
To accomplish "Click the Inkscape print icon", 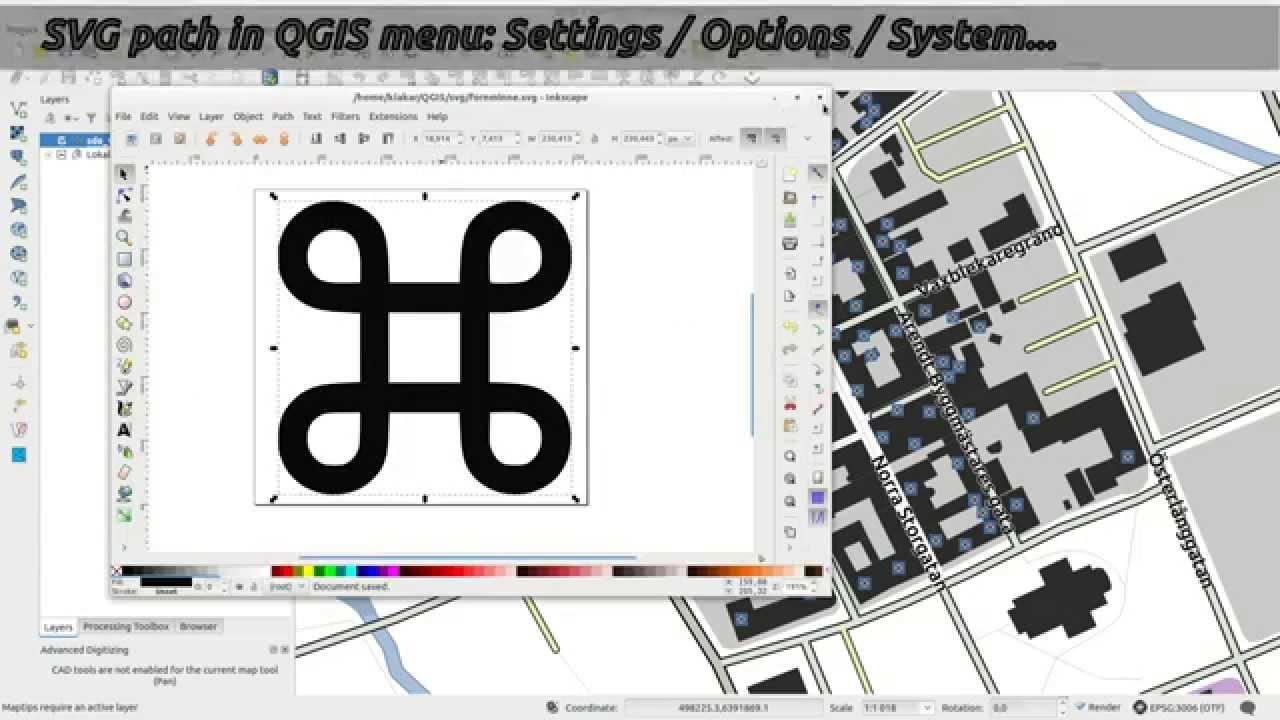I will 790,243.
